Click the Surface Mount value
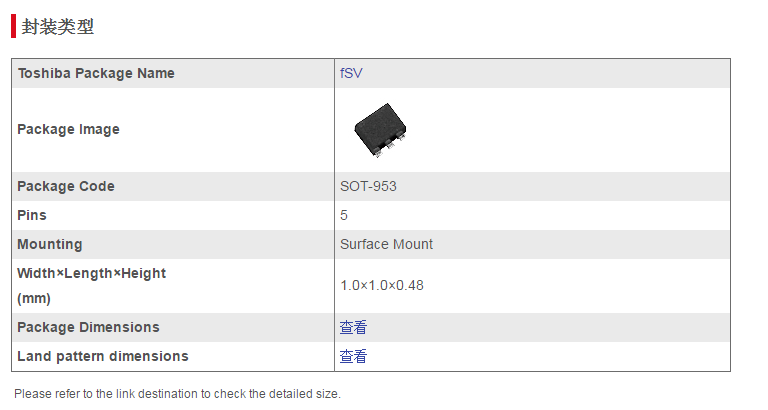This screenshot has height=410, width=768. click(x=386, y=244)
